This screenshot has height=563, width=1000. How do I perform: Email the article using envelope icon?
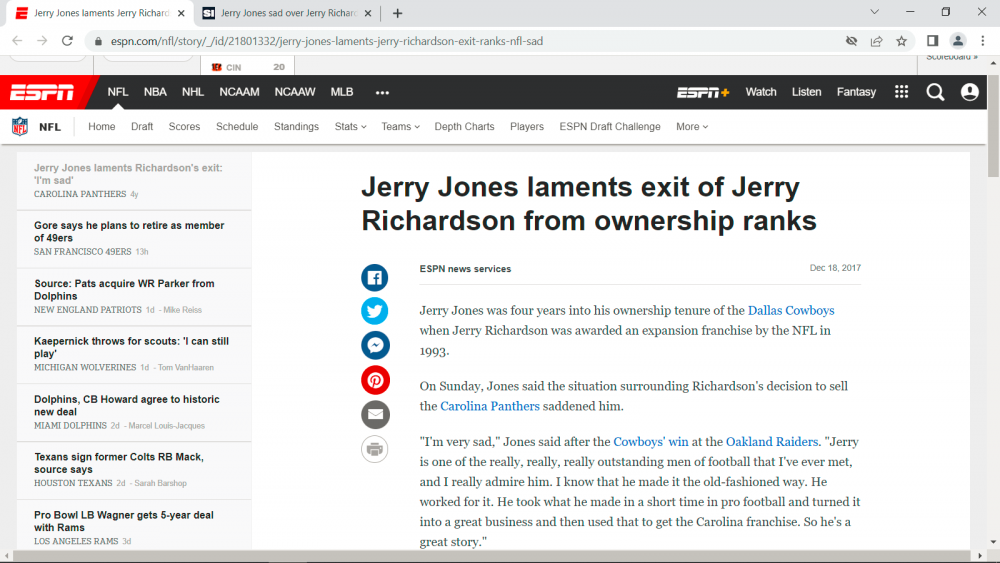pos(375,414)
